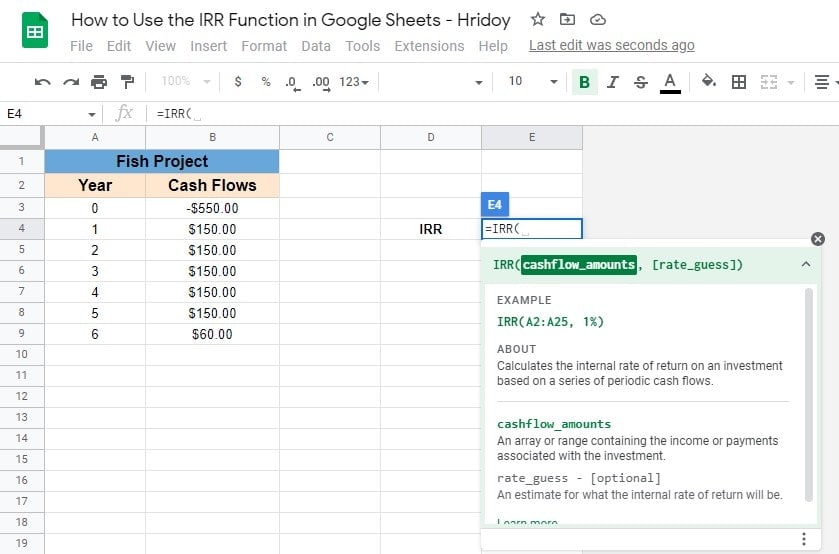Image resolution: width=839 pixels, height=554 pixels.
Task: Open More formats 123 dropdown
Action: pos(354,82)
